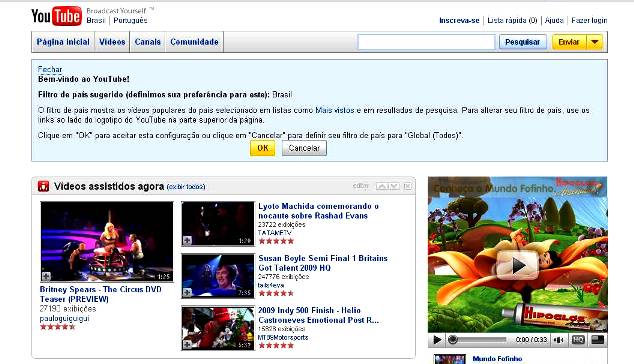This screenshot has width=634, height=364.
Task: Click the Fechar link in the welcome box
Action: [50, 69]
